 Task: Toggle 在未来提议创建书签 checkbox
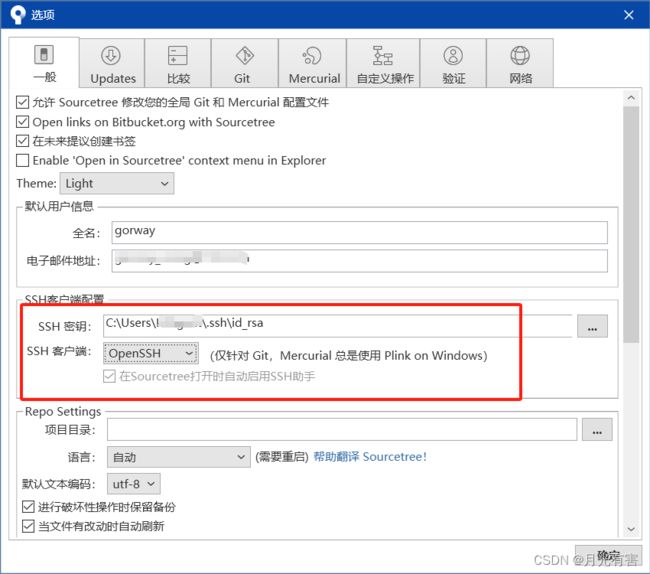click(x=22, y=141)
